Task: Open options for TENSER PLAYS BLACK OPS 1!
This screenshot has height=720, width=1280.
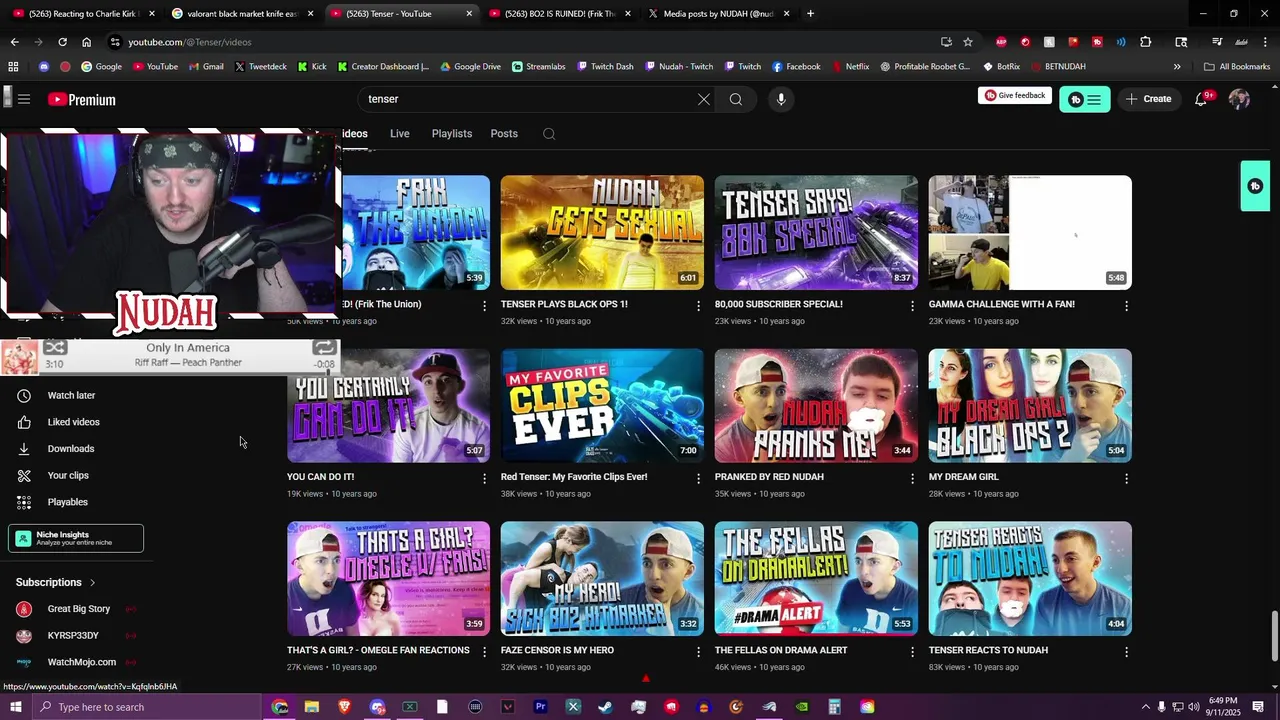Action: (x=698, y=305)
